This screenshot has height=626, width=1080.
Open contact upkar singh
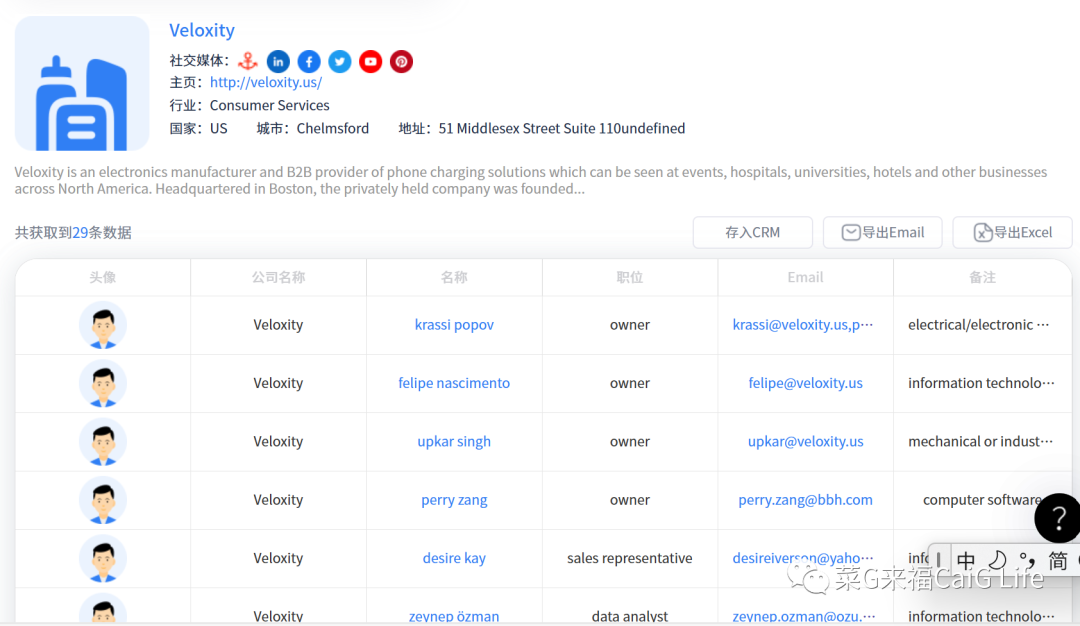(x=454, y=441)
